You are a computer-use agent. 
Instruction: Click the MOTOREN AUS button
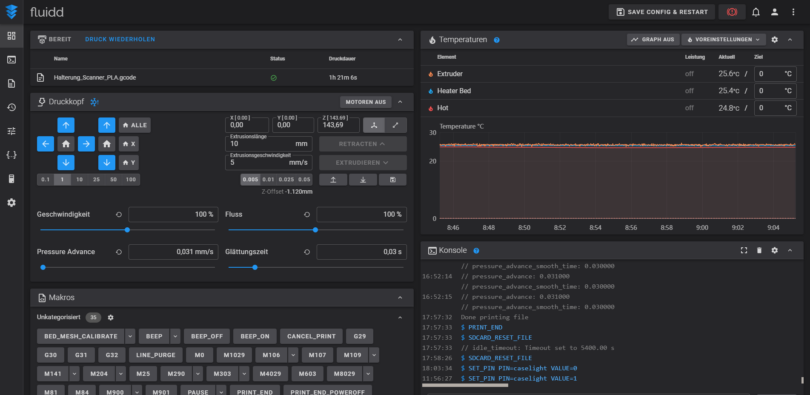[366, 102]
